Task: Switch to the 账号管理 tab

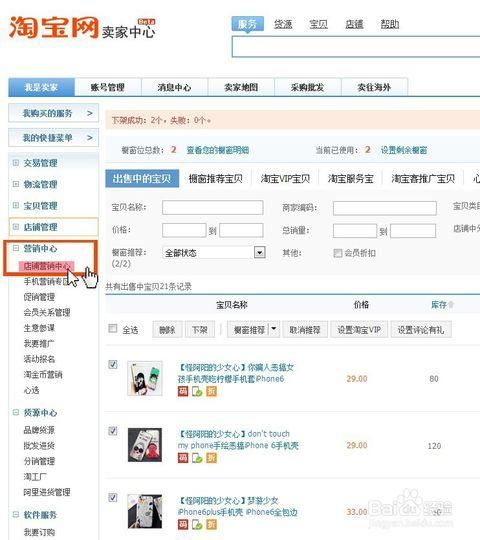Action: click(107, 87)
